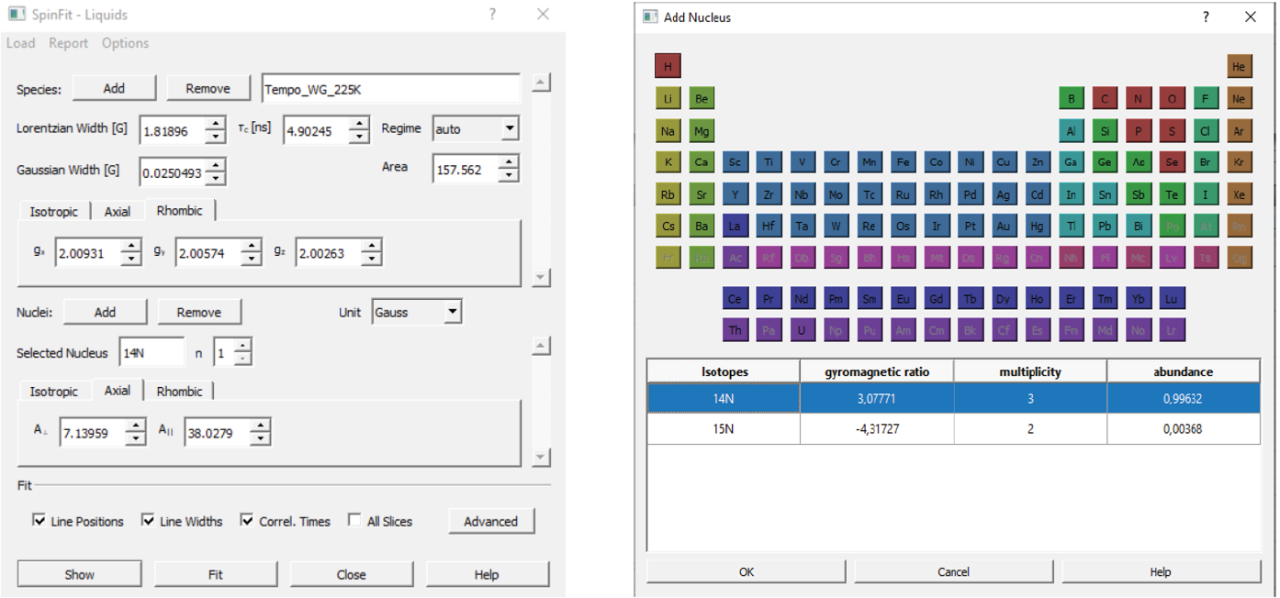Click the Fit button
1280x598 pixels.
click(x=215, y=575)
